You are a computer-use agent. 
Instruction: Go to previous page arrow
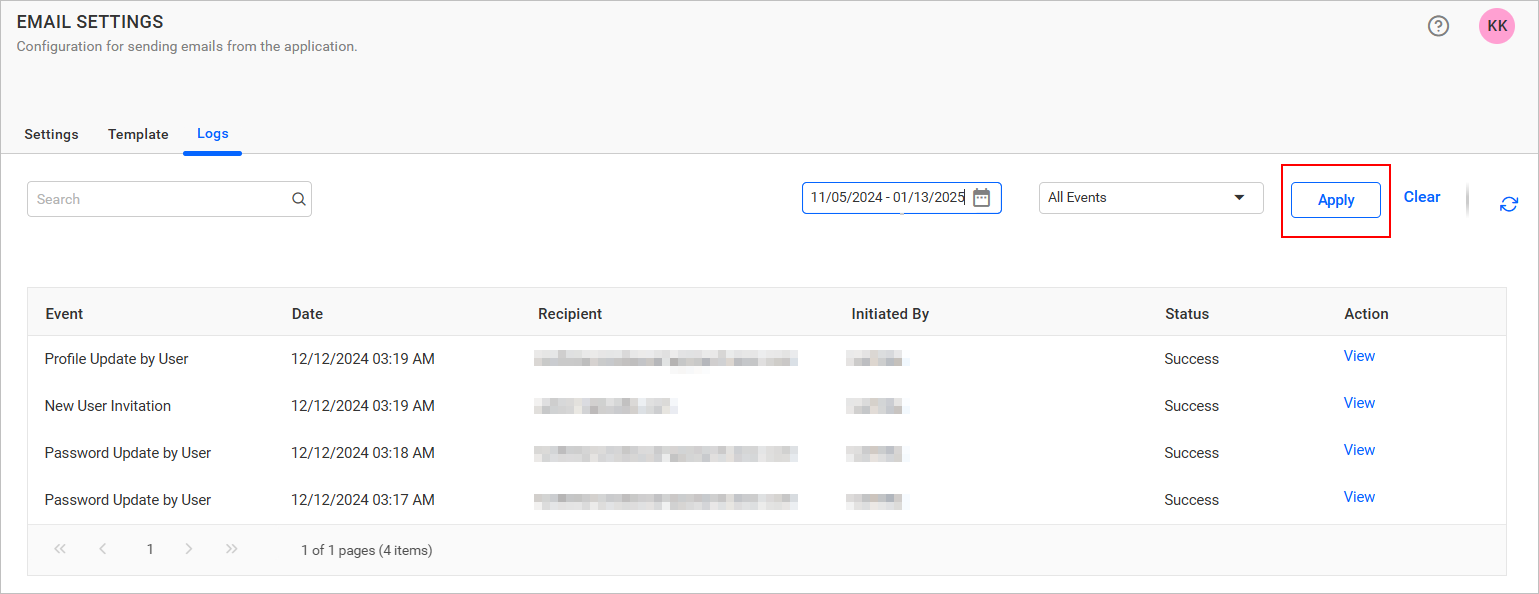(x=102, y=548)
